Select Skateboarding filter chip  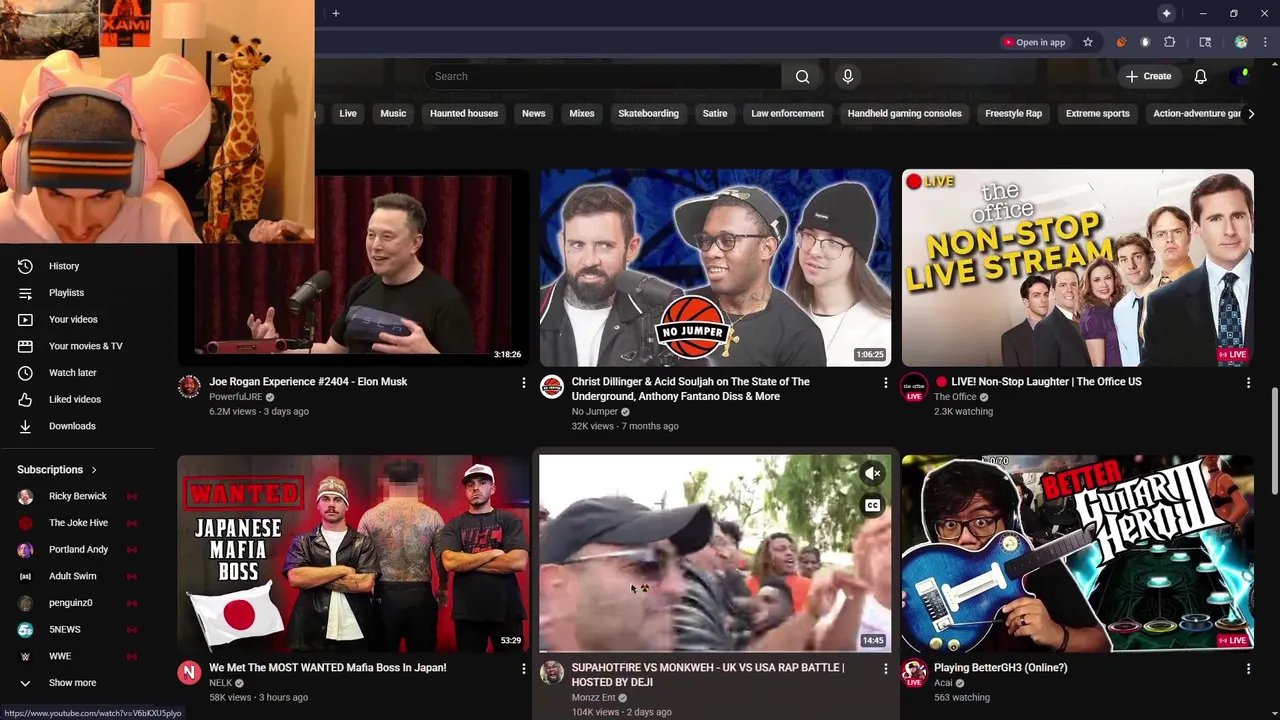(648, 114)
